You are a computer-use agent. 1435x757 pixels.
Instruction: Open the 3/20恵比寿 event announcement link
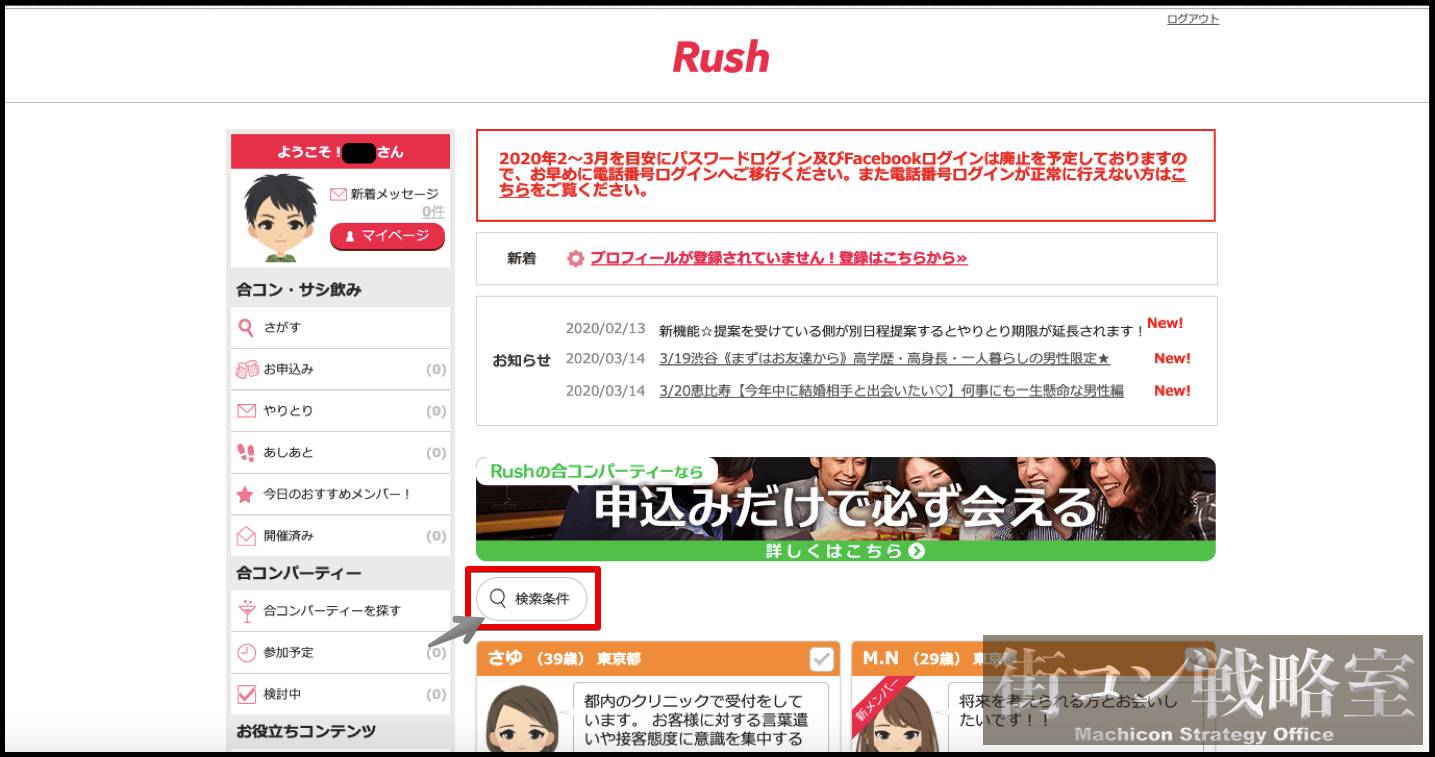[891, 391]
